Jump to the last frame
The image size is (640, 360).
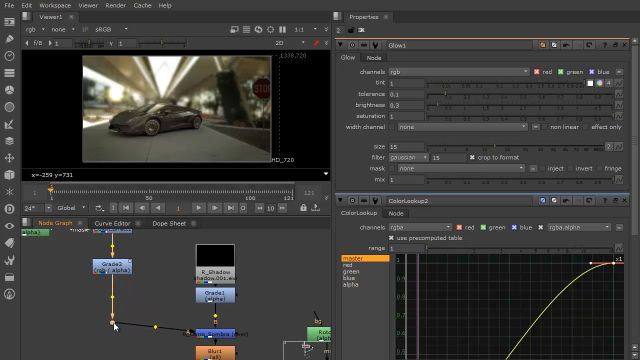(231, 208)
